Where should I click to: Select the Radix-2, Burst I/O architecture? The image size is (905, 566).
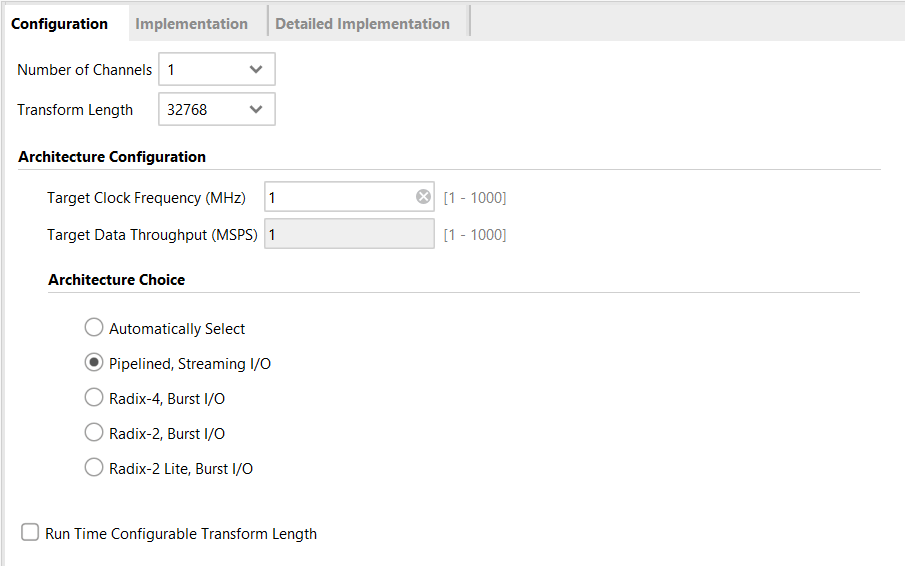[94, 433]
